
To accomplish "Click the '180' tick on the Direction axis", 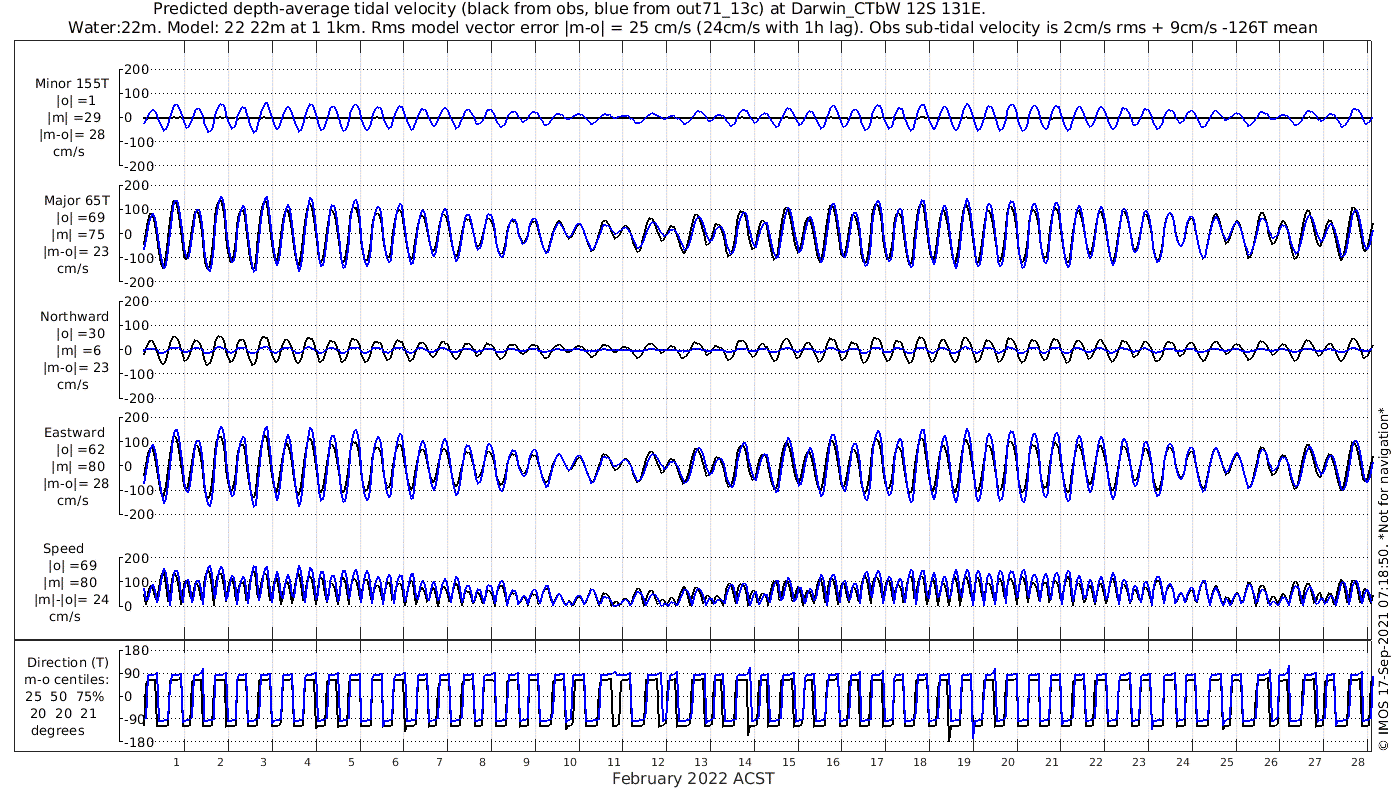I will [x=137, y=650].
